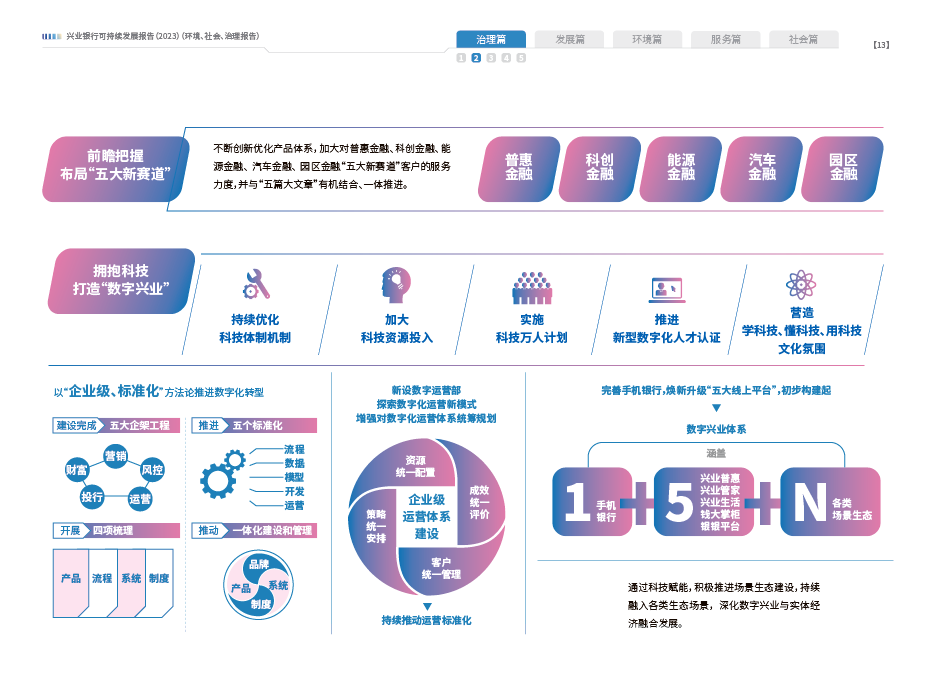Open the 环境篇 tab
Viewport: 936px width, 681px height.
[647, 39]
